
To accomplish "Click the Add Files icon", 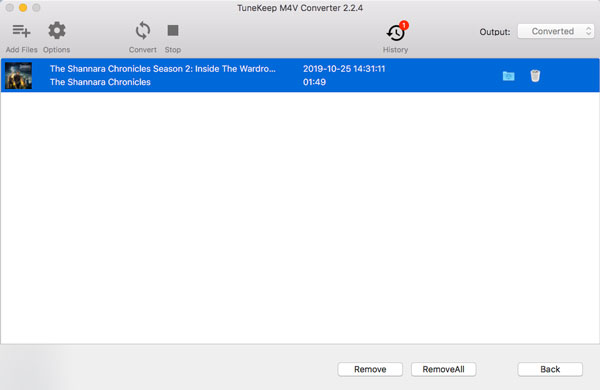I will point(21,31).
